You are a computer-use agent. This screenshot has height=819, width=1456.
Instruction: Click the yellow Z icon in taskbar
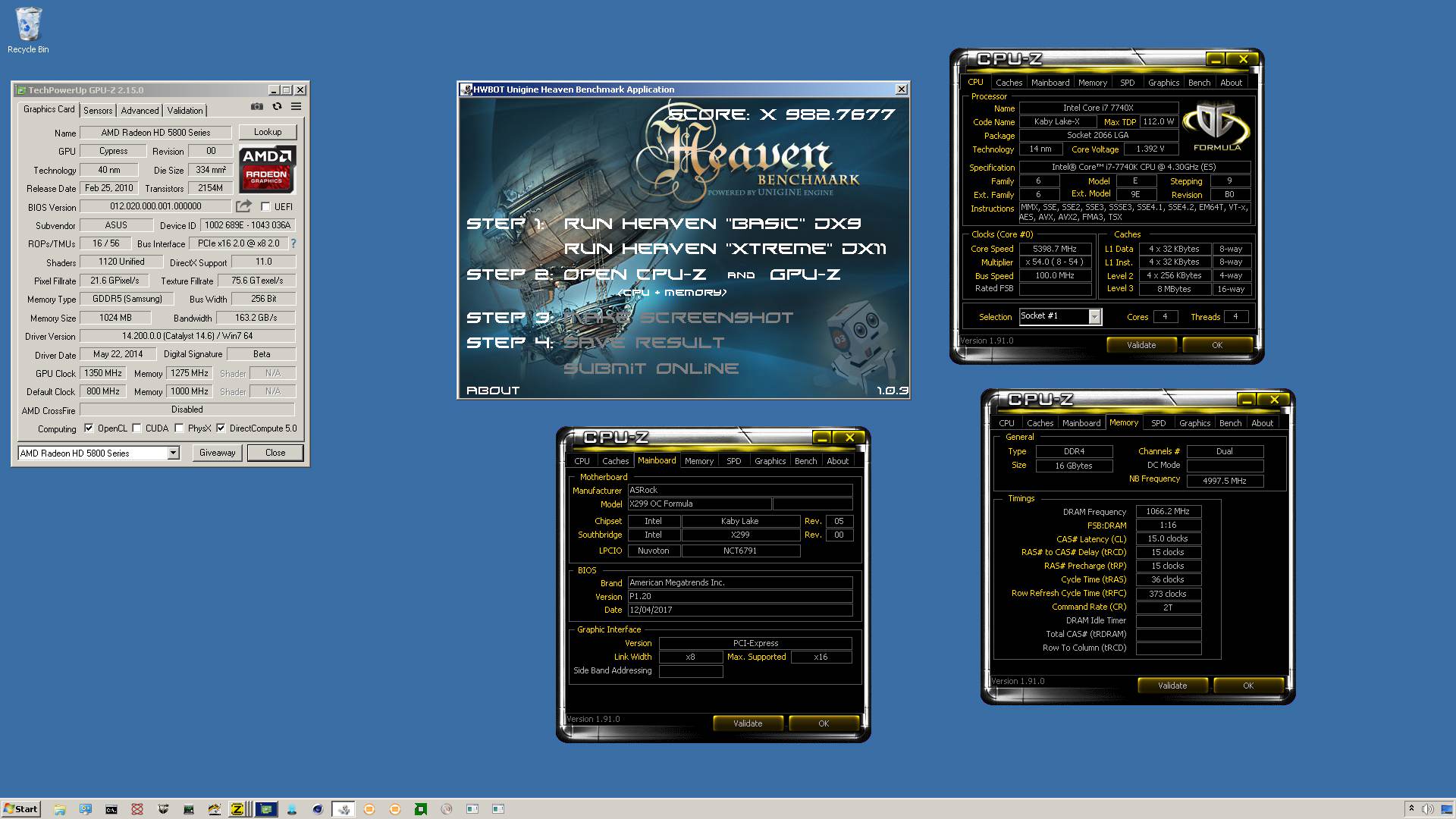tap(237, 809)
